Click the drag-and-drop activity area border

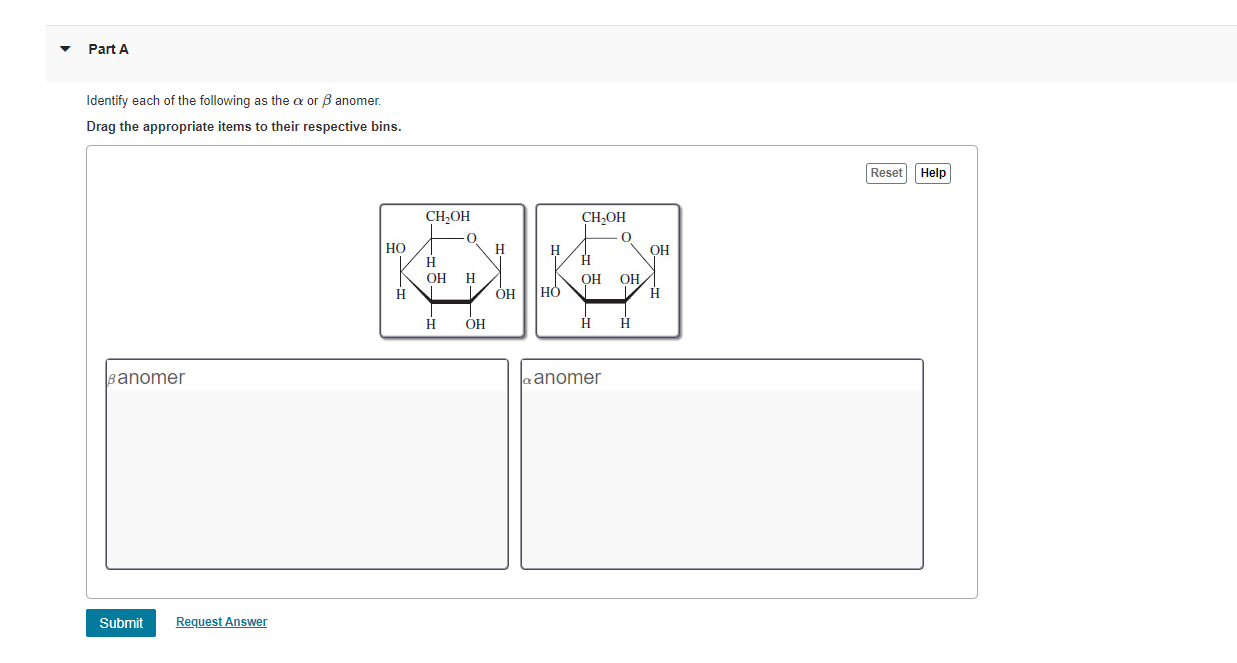coord(532,146)
